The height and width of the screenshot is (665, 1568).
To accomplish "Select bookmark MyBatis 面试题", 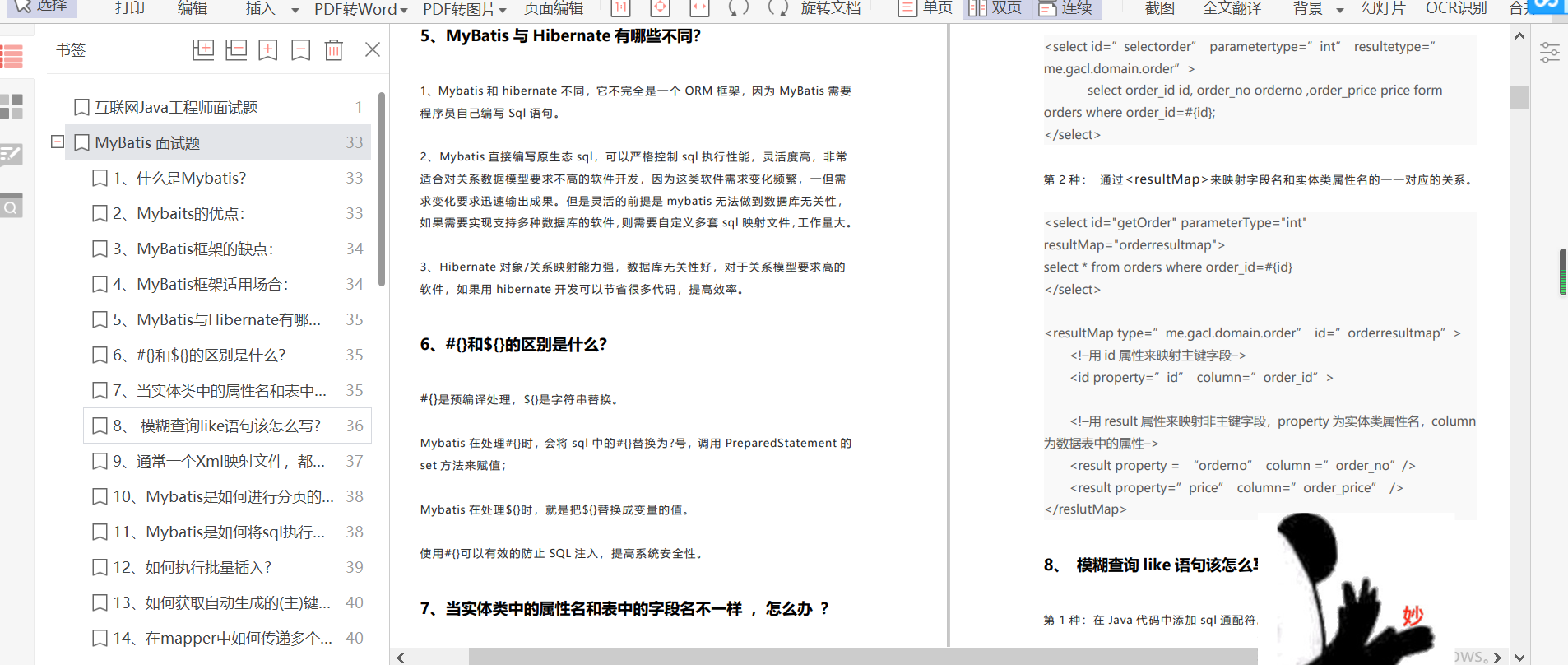I will (218, 142).
